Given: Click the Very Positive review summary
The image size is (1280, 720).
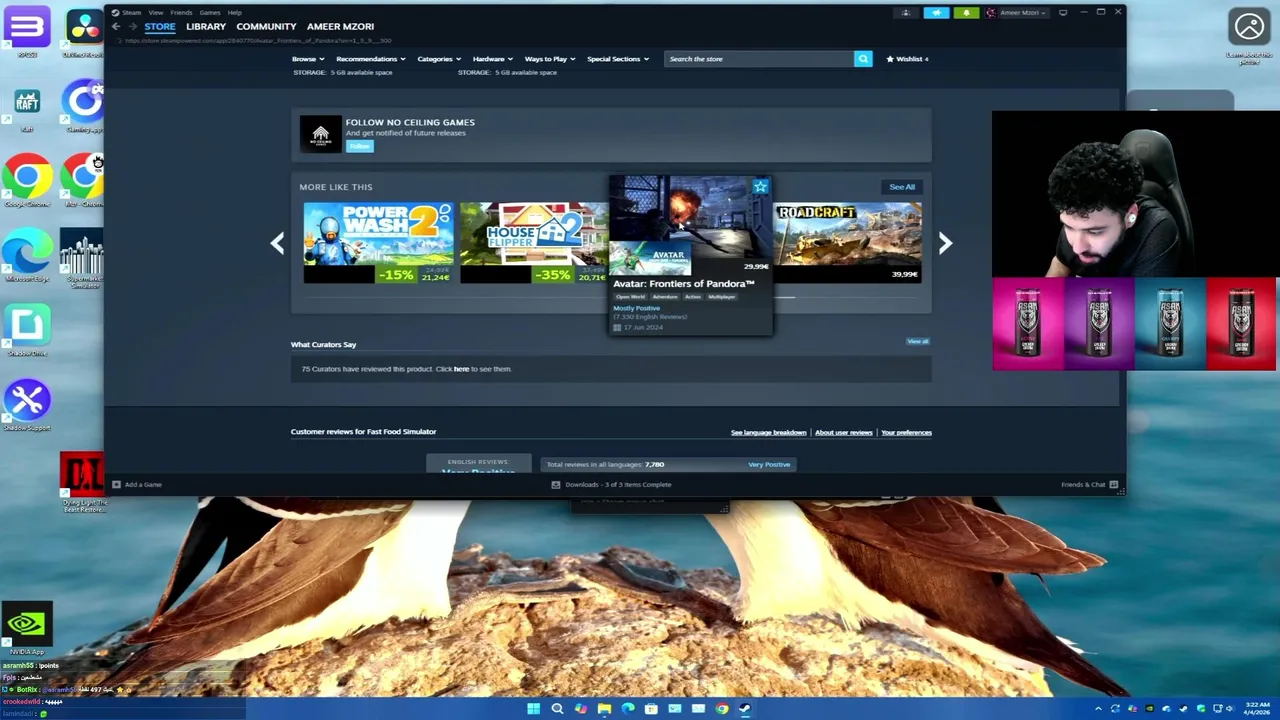Looking at the screenshot, I should point(769,465).
